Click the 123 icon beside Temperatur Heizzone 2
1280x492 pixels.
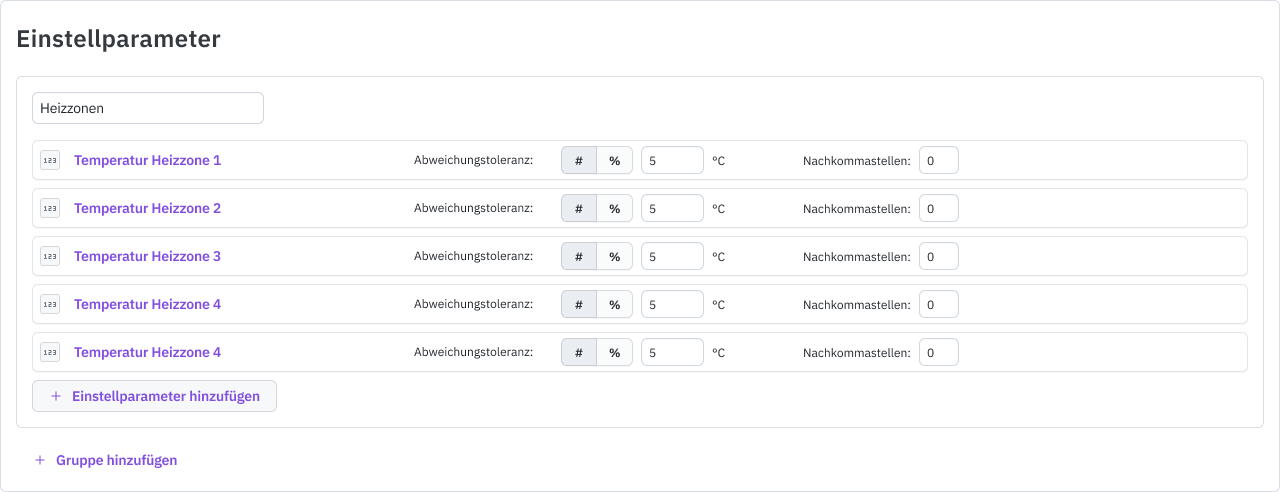click(50, 208)
